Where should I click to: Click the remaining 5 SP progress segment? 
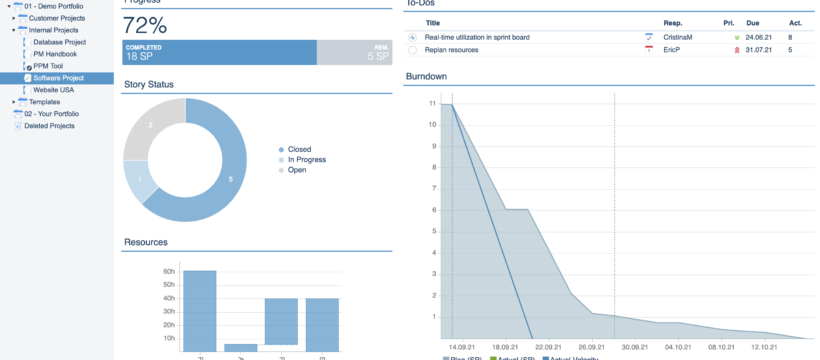(x=355, y=52)
